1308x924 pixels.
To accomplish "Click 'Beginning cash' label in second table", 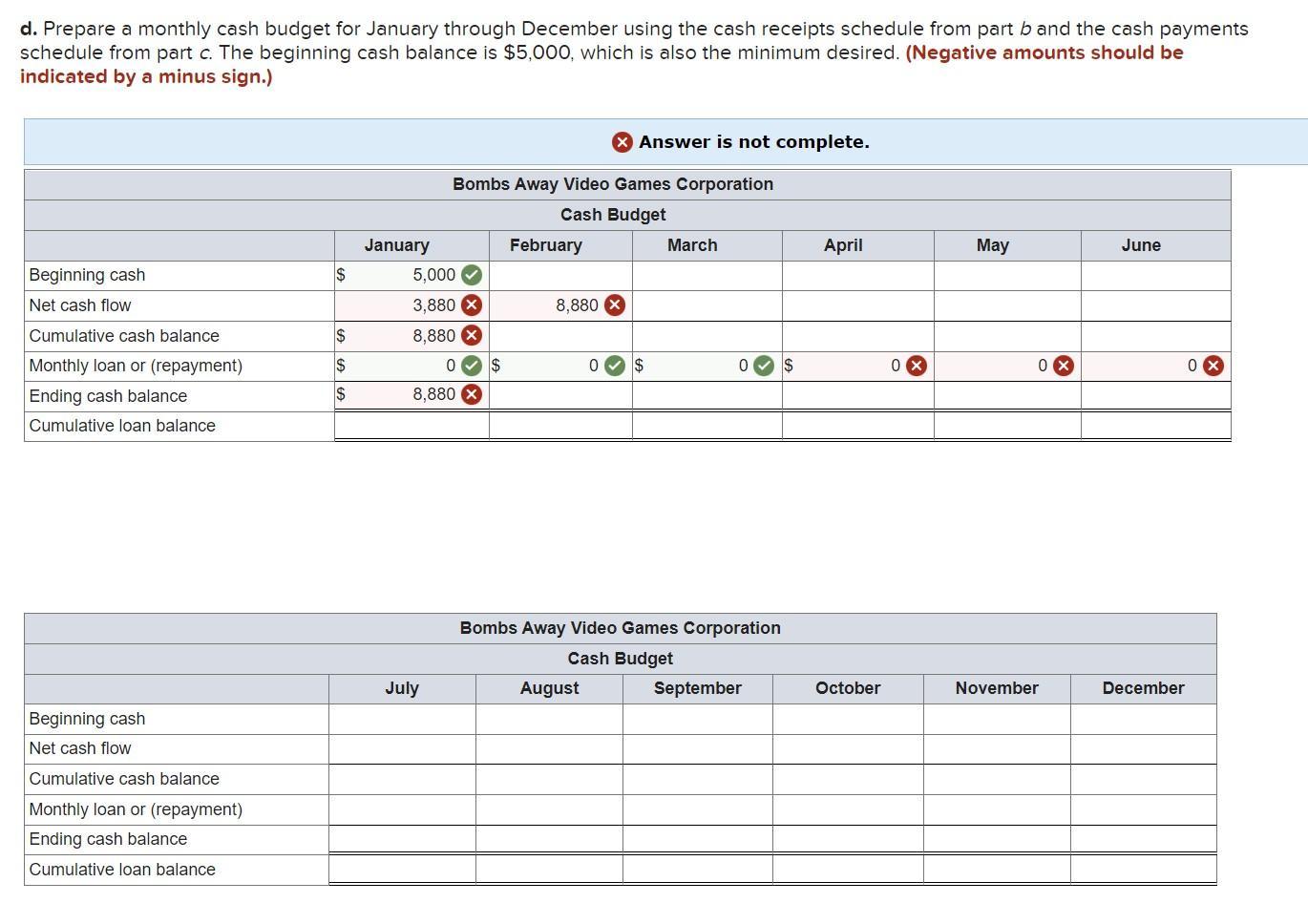I will pos(87,719).
